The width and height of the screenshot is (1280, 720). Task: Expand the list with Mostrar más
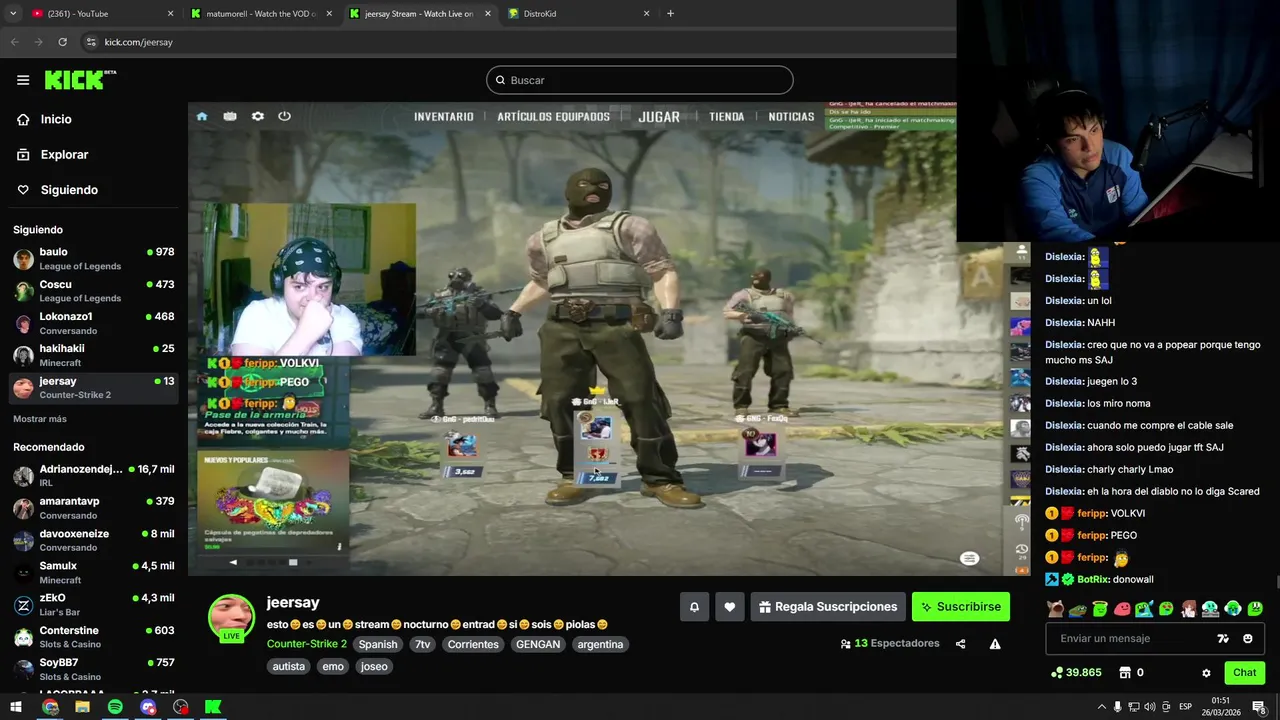pos(40,419)
